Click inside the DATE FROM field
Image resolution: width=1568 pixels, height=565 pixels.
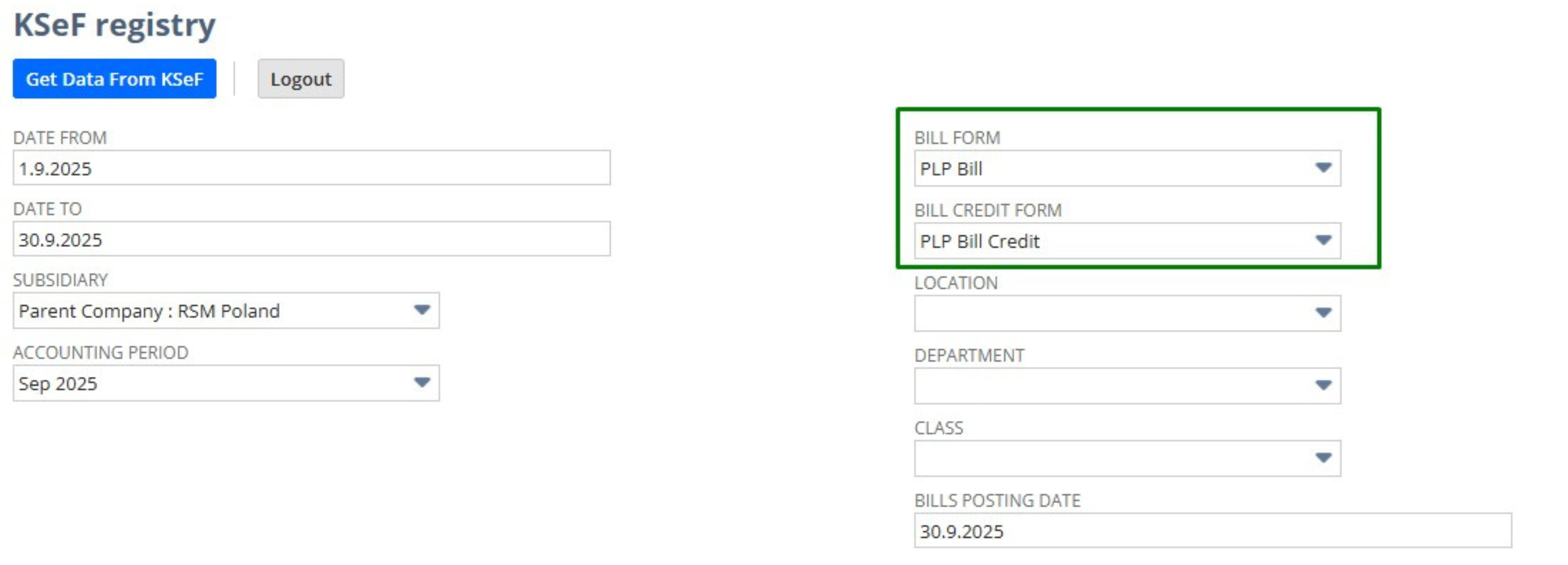310,167
